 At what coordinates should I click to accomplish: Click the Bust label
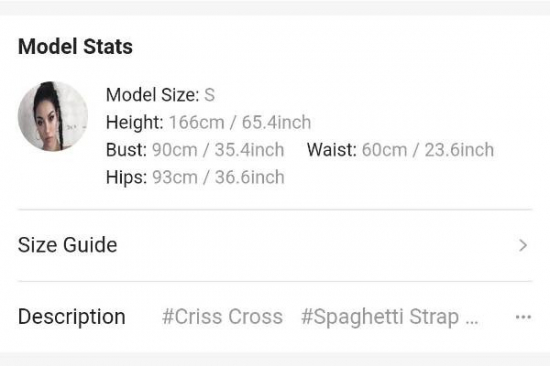pyautogui.click(x=126, y=150)
